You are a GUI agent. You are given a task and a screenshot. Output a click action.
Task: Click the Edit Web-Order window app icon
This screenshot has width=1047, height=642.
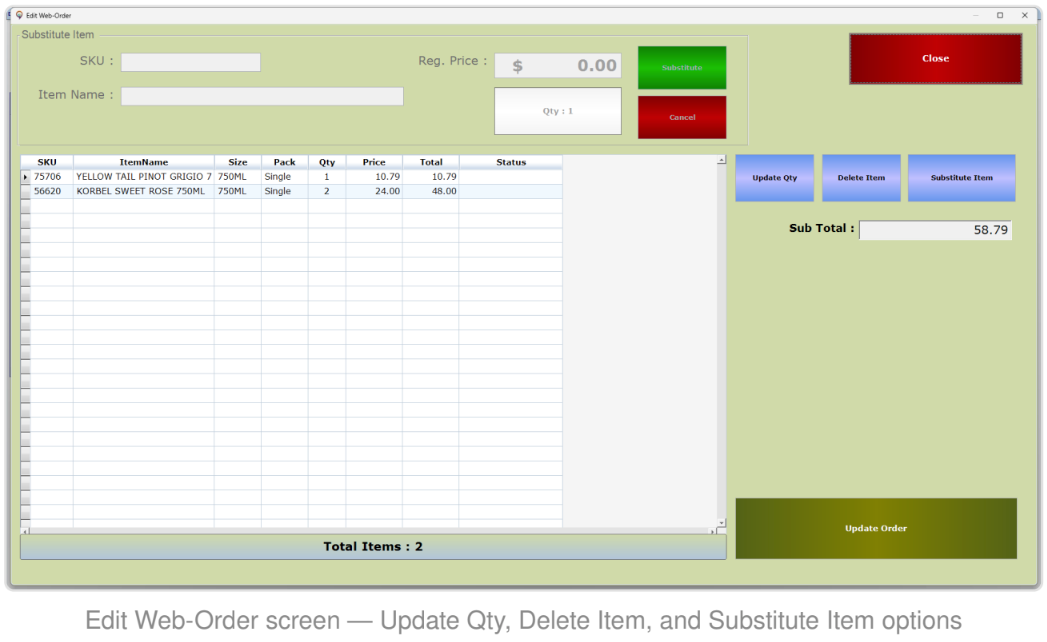(x=19, y=15)
